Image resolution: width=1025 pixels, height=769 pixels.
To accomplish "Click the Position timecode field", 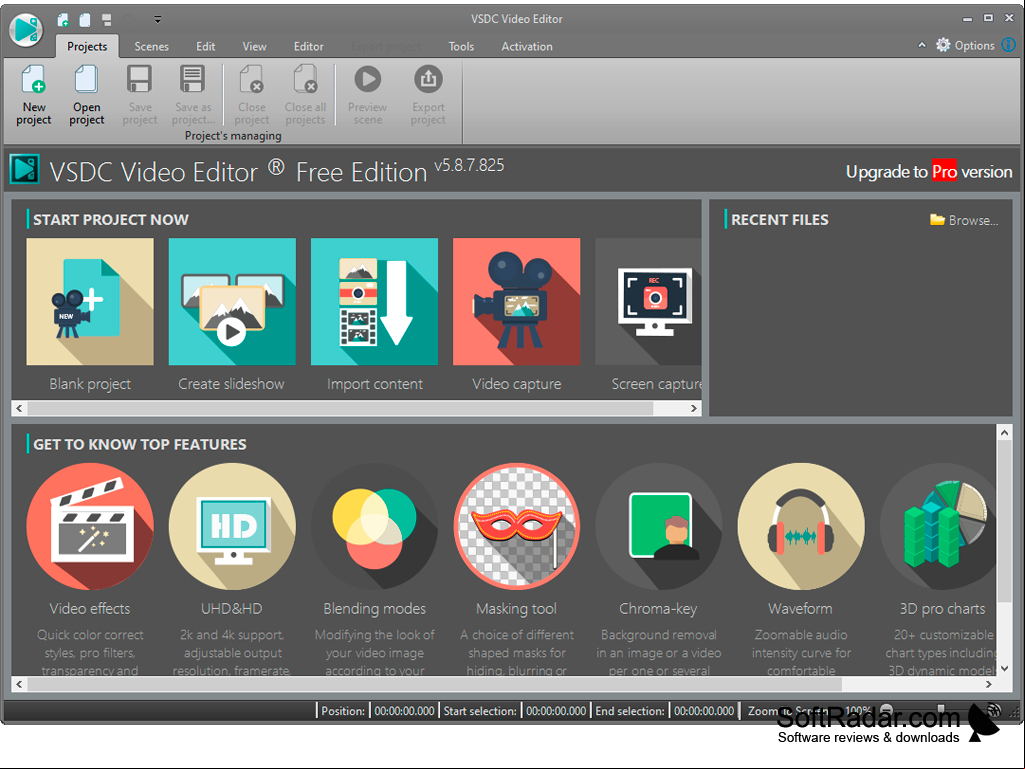I will [x=404, y=711].
